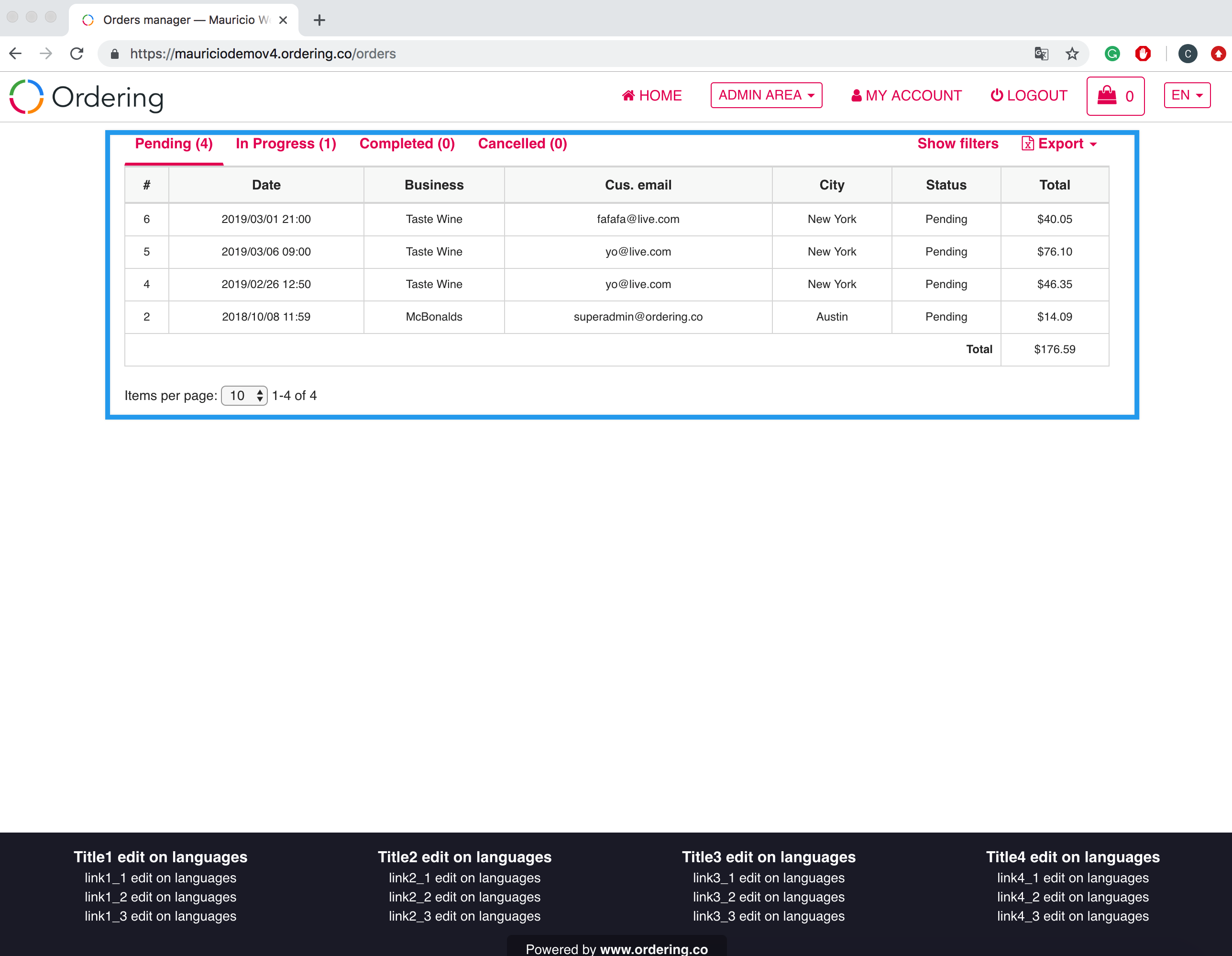Go back with browser back arrow

(16, 54)
